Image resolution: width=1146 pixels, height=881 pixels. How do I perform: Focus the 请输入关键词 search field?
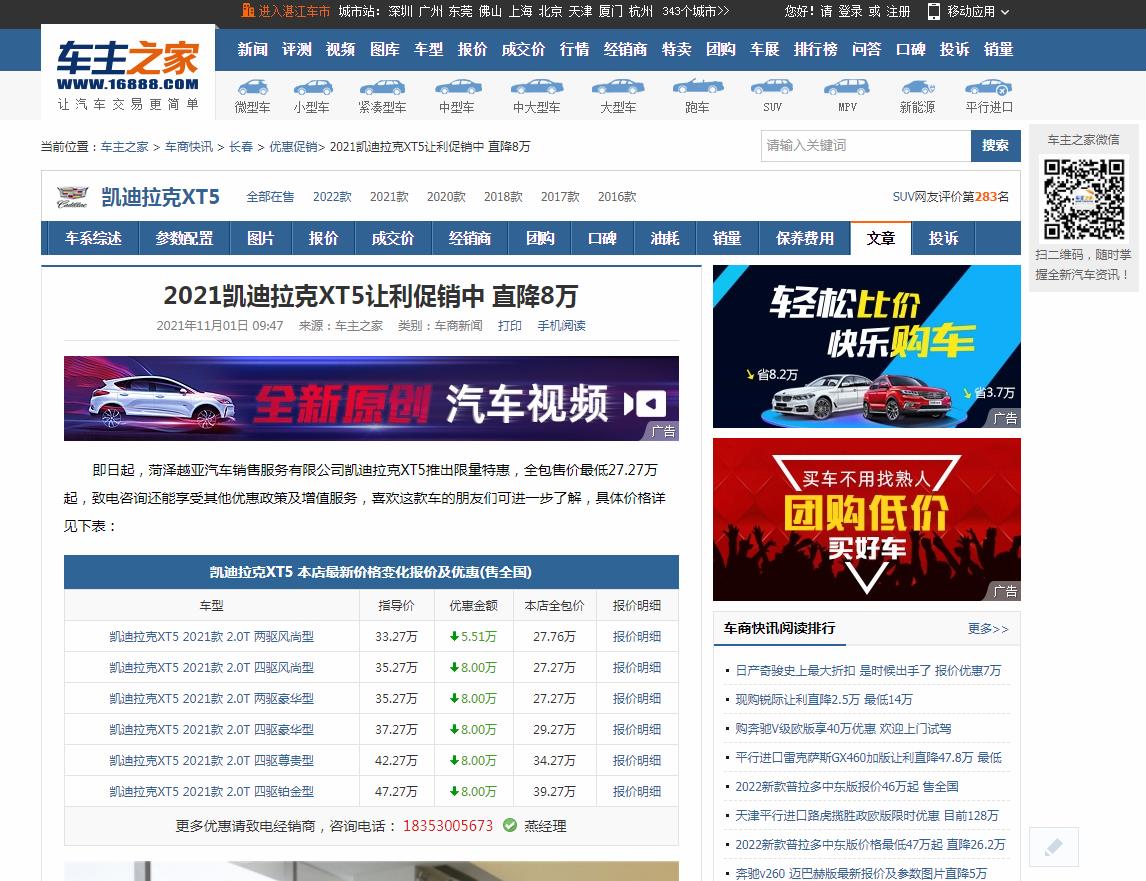[x=866, y=145]
